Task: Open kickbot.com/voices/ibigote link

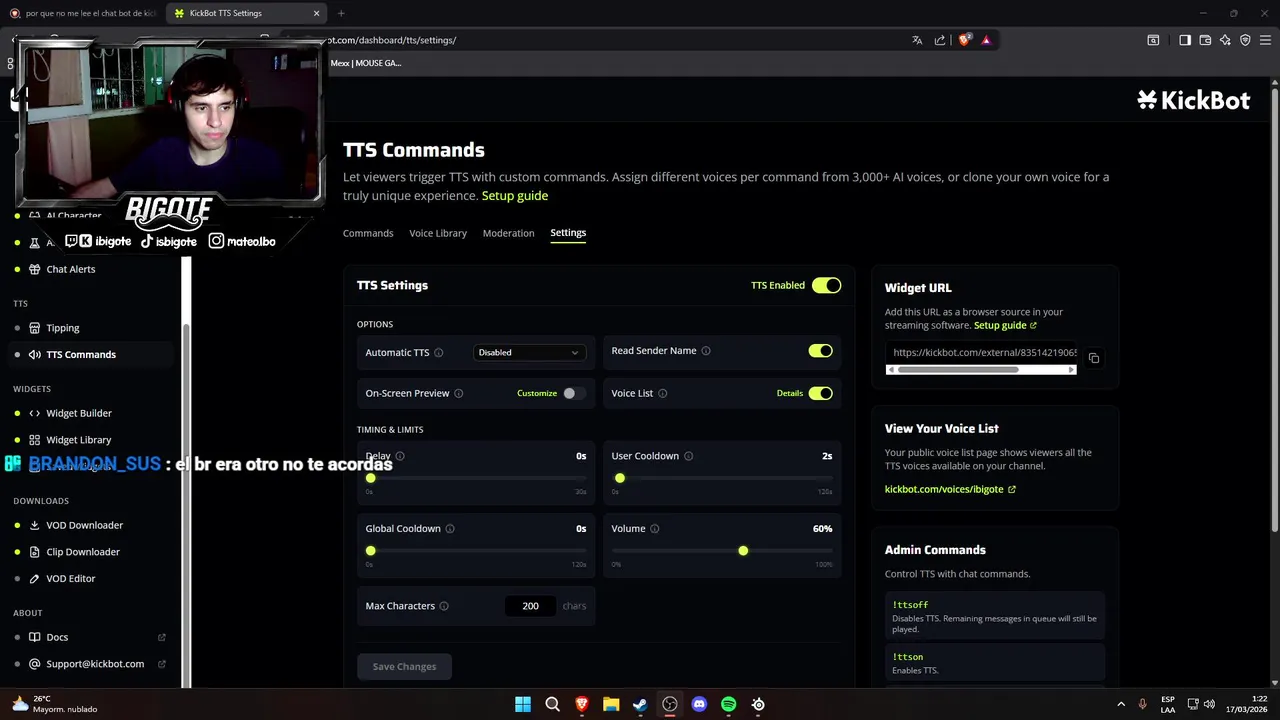Action: pyautogui.click(x=949, y=489)
